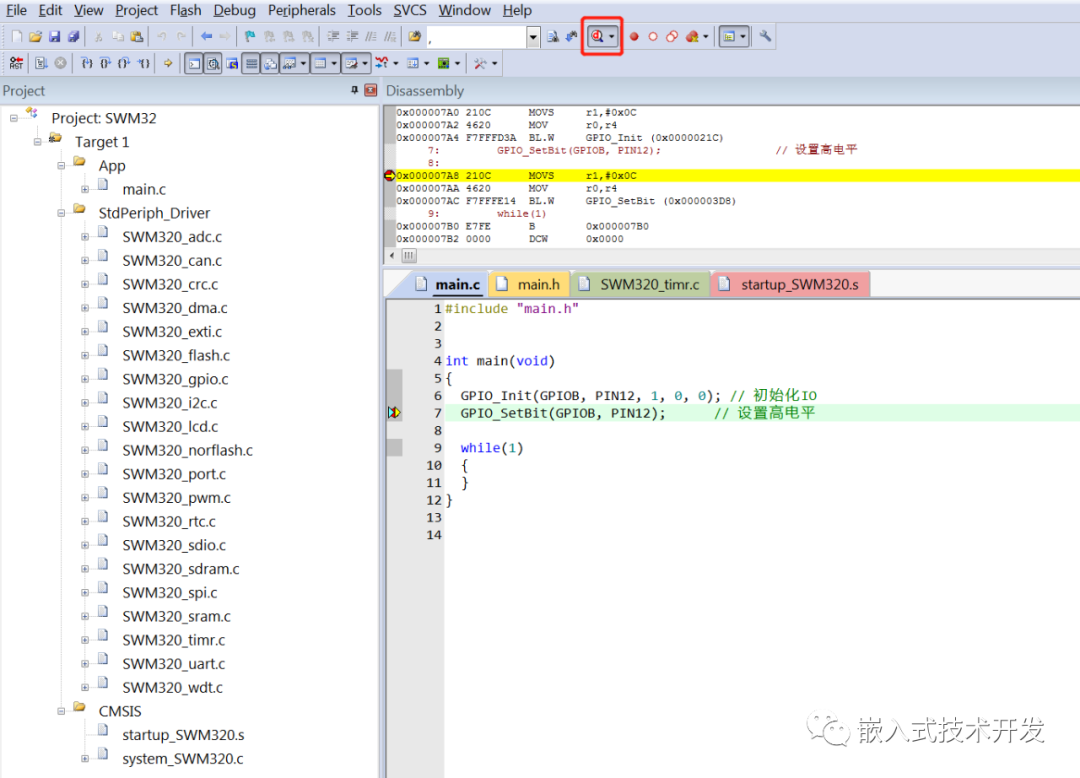Open the search combo box dropdown arrow
The image size is (1080, 778).
[533, 37]
